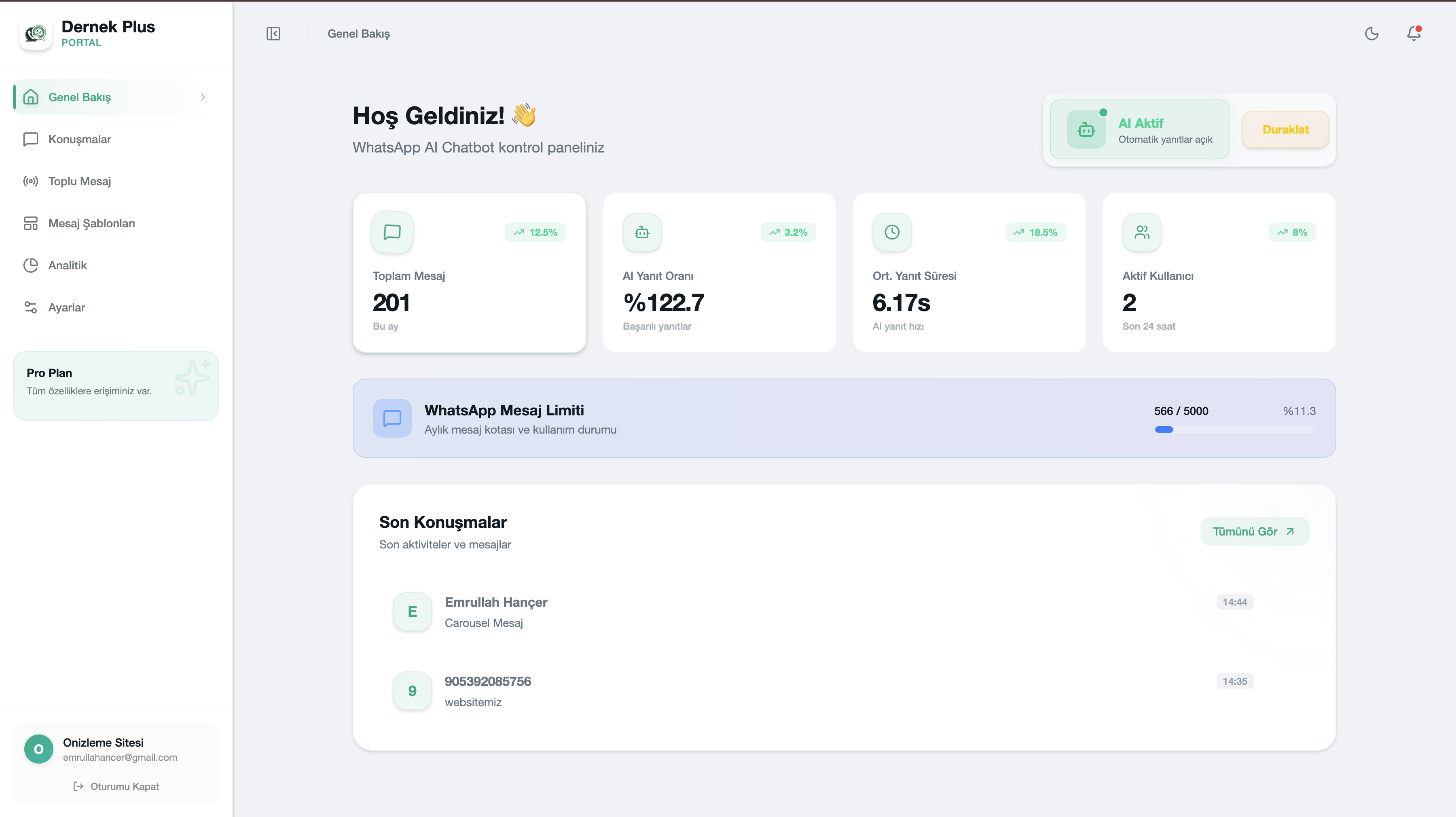Click the AI Yanıt Oranı robot icon
Image resolution: width=1456 pixels, height=817 pixels.
coord(642,233)
